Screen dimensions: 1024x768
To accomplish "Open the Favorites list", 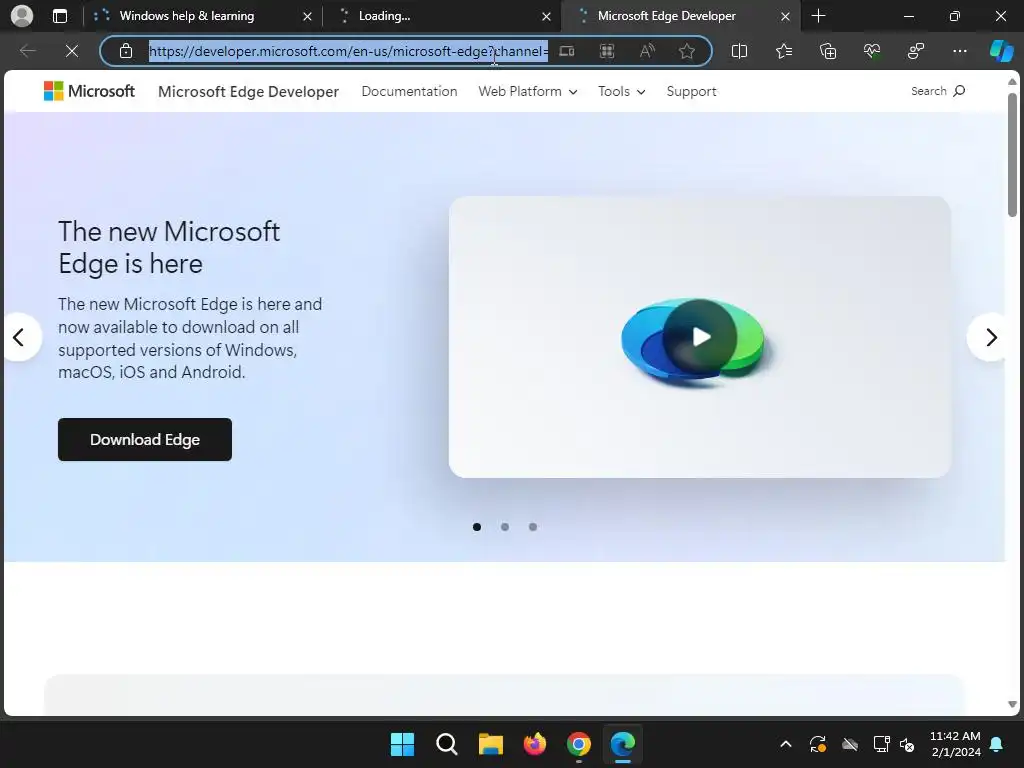I will [x=784, y=51].
